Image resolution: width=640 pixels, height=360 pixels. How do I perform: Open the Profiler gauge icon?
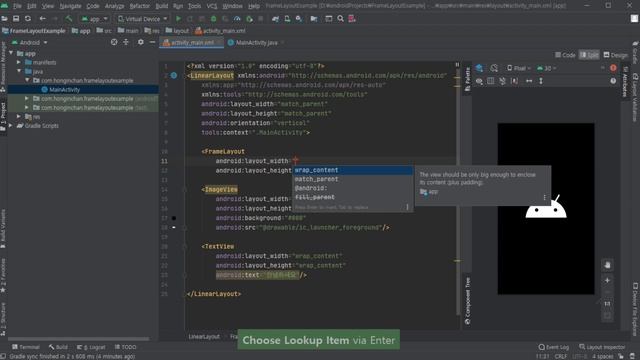tap(237, 19)
